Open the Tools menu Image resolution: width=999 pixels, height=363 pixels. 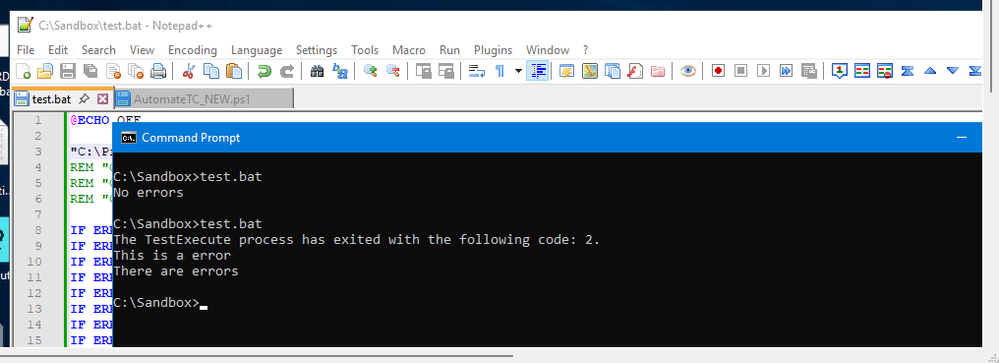click(365, 50)
